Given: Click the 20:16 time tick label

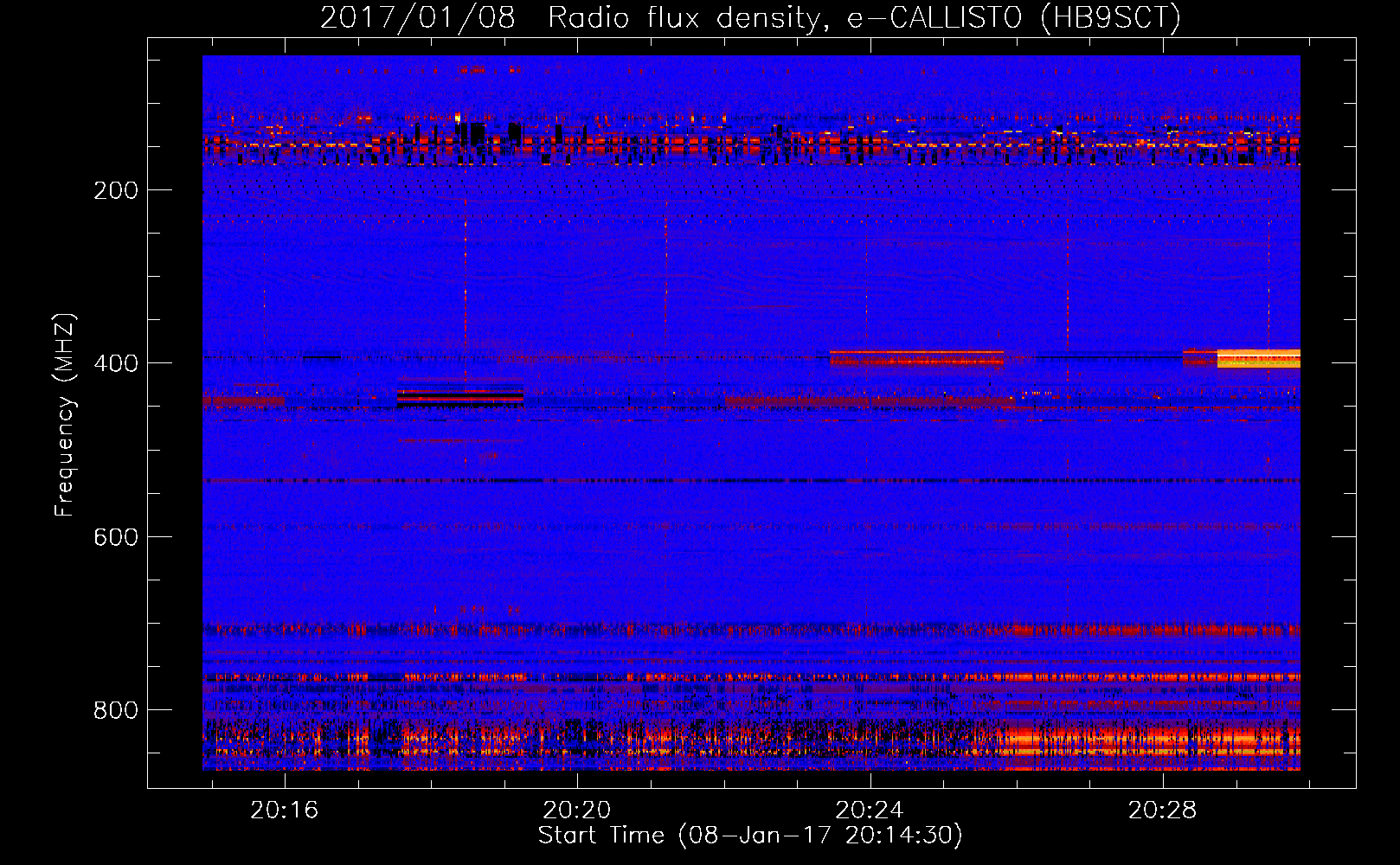Looking at the screenshot, I should point(285,810).
